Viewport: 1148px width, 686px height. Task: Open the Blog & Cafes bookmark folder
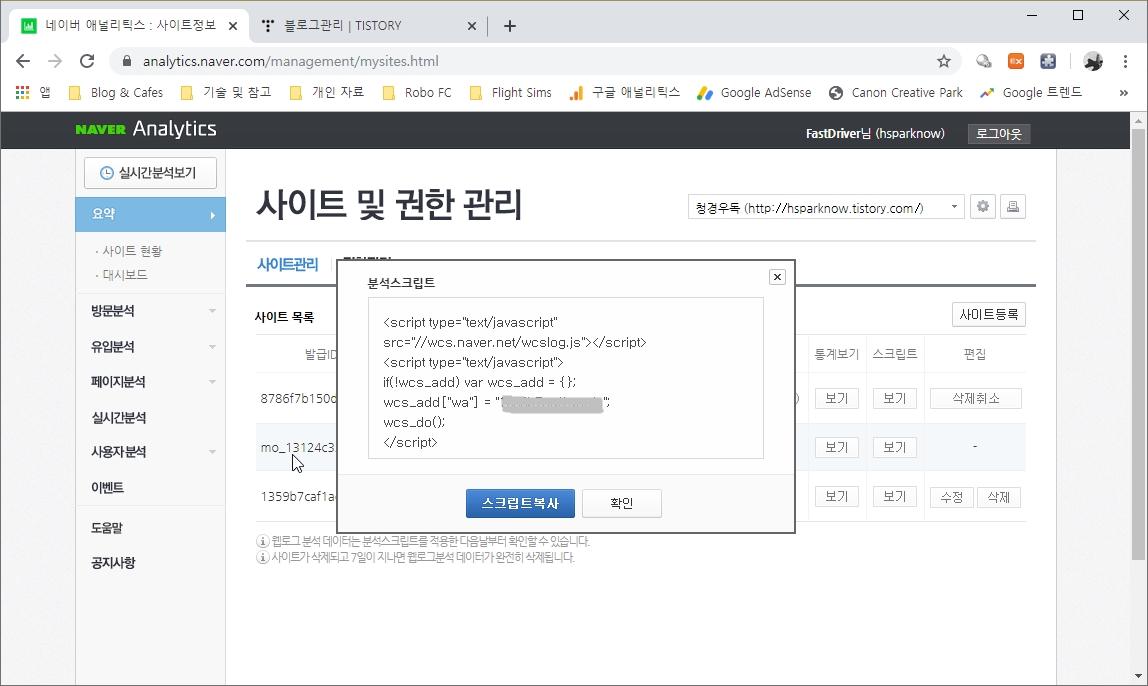[x=116, y=92]
